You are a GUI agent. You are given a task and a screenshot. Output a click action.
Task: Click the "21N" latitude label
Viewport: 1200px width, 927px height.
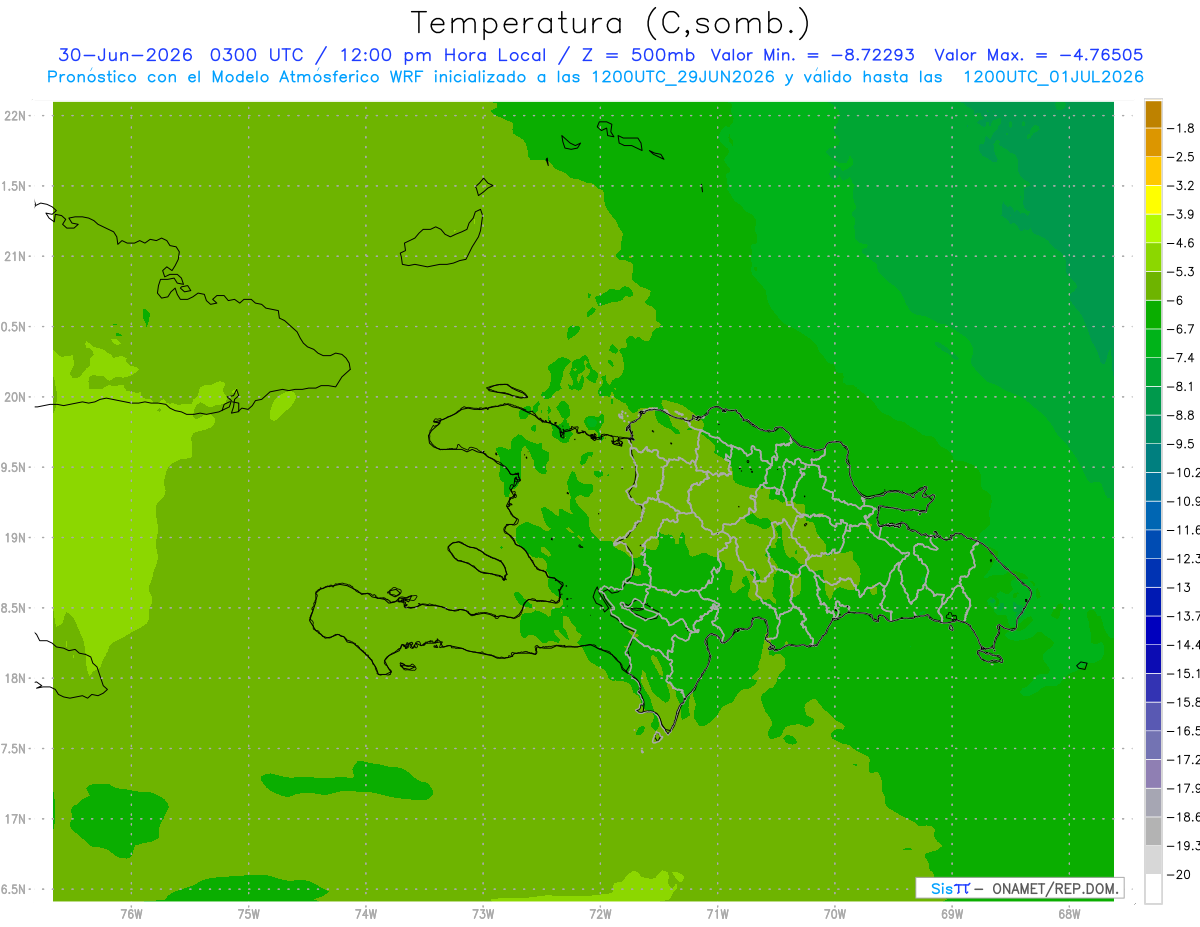[x=15, y=256]
